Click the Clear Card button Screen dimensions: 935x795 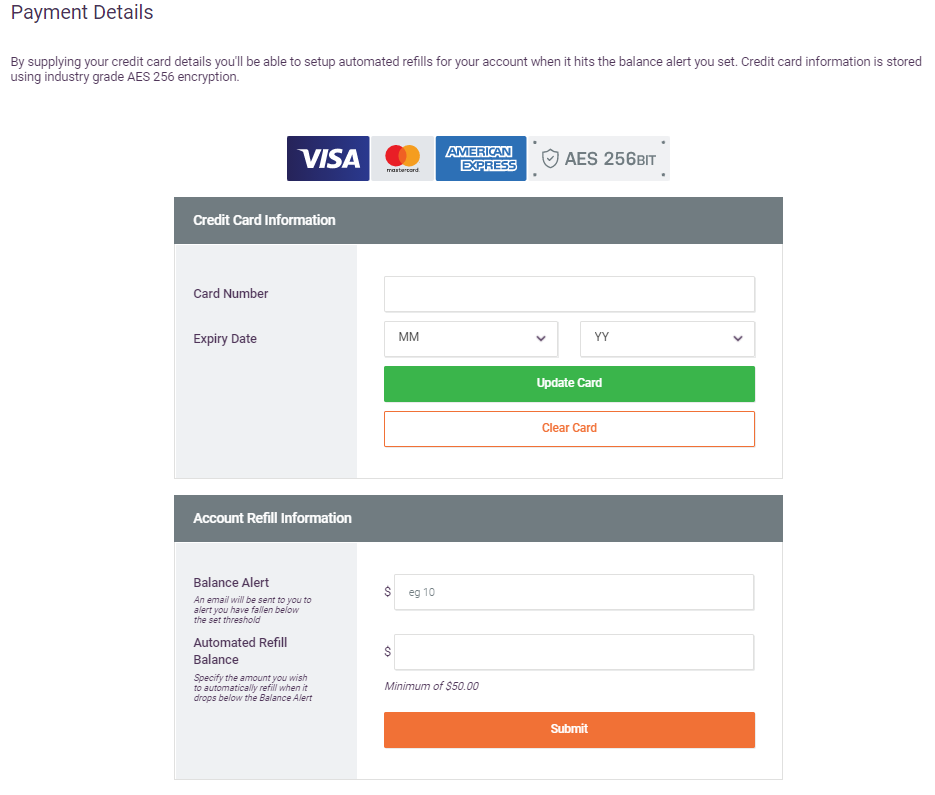569,428
